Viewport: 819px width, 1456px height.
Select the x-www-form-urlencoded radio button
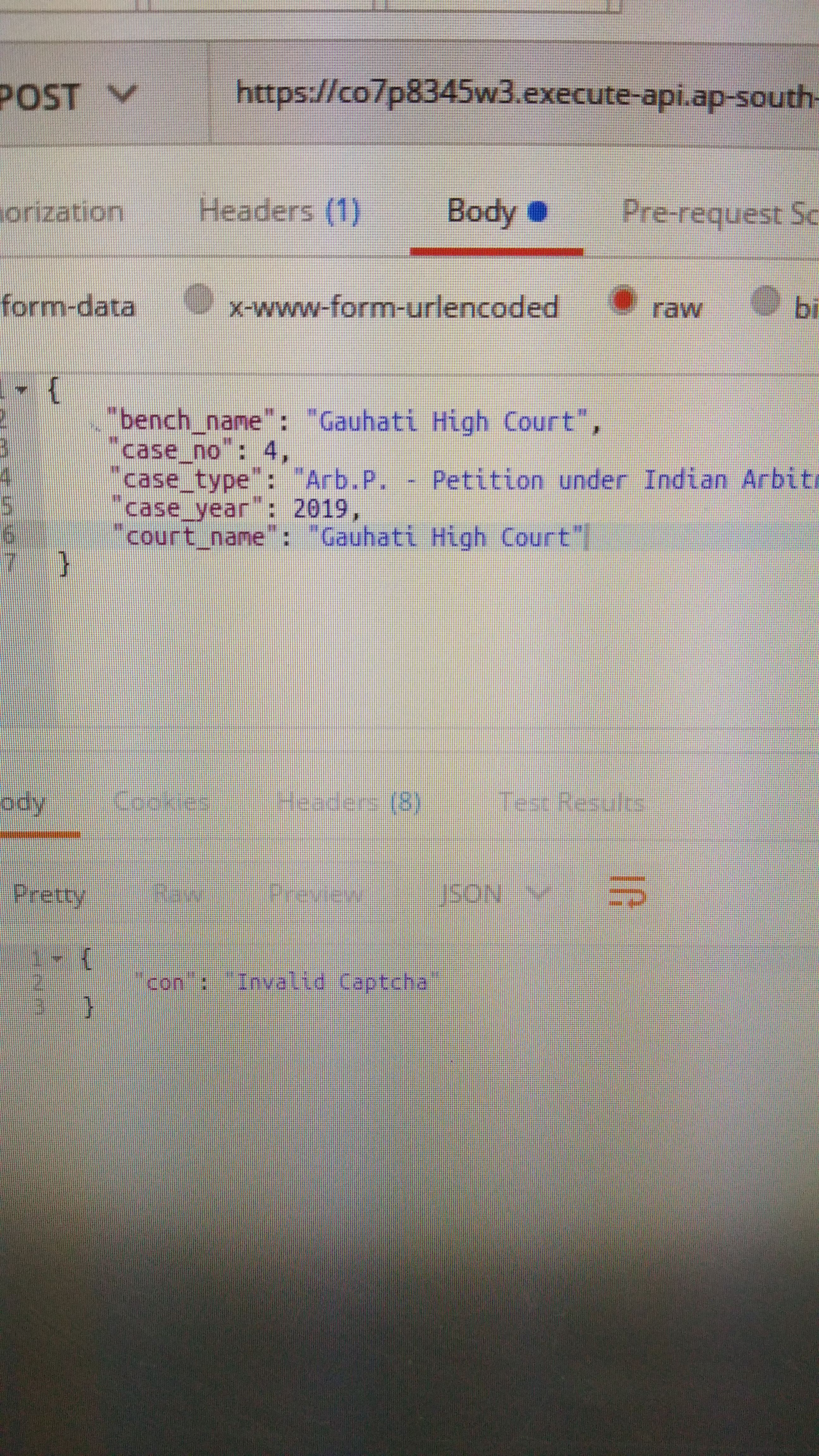tap(199, 300)
